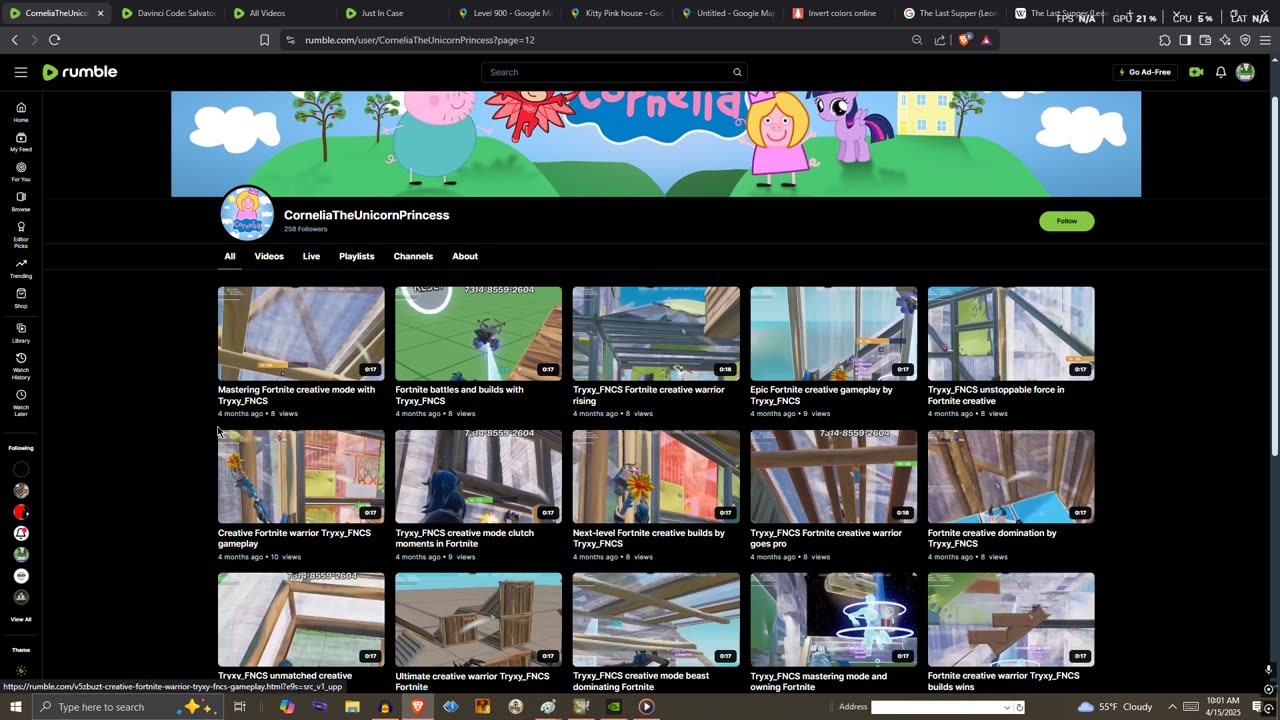Open Shop in the sidebar
This screenshot has height=720, width=1280.
(x=21, y=298)
